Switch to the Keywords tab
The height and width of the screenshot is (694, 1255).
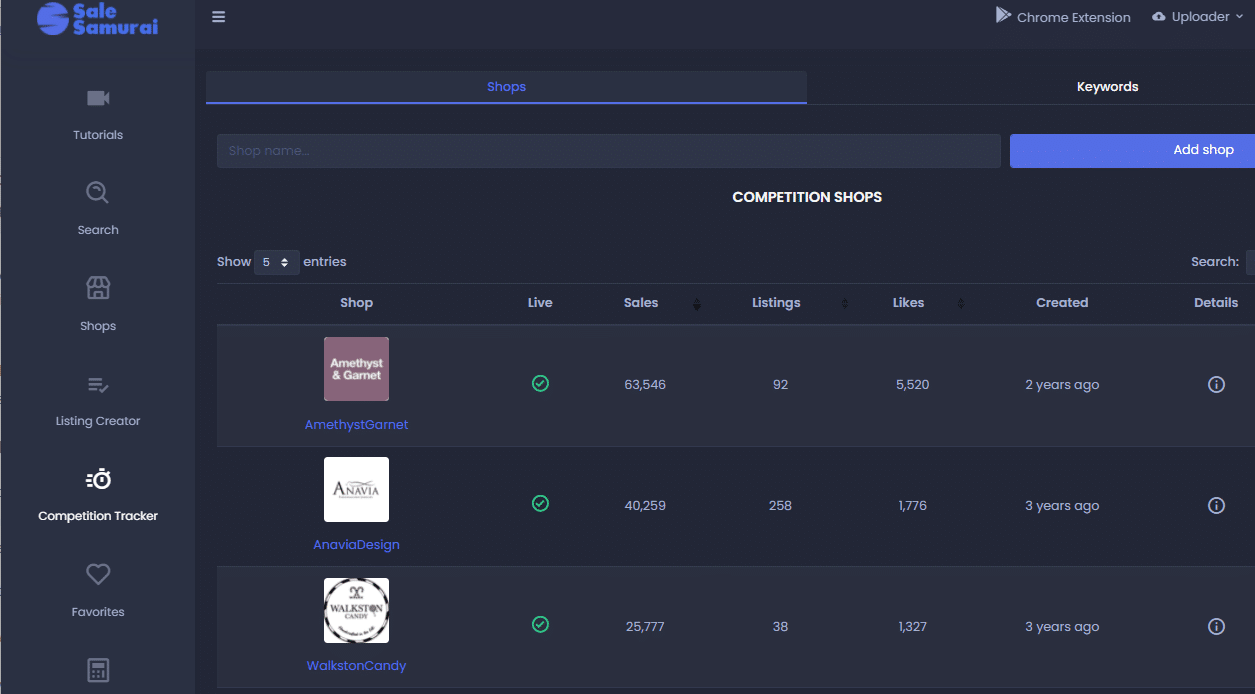coord(1107,86)
